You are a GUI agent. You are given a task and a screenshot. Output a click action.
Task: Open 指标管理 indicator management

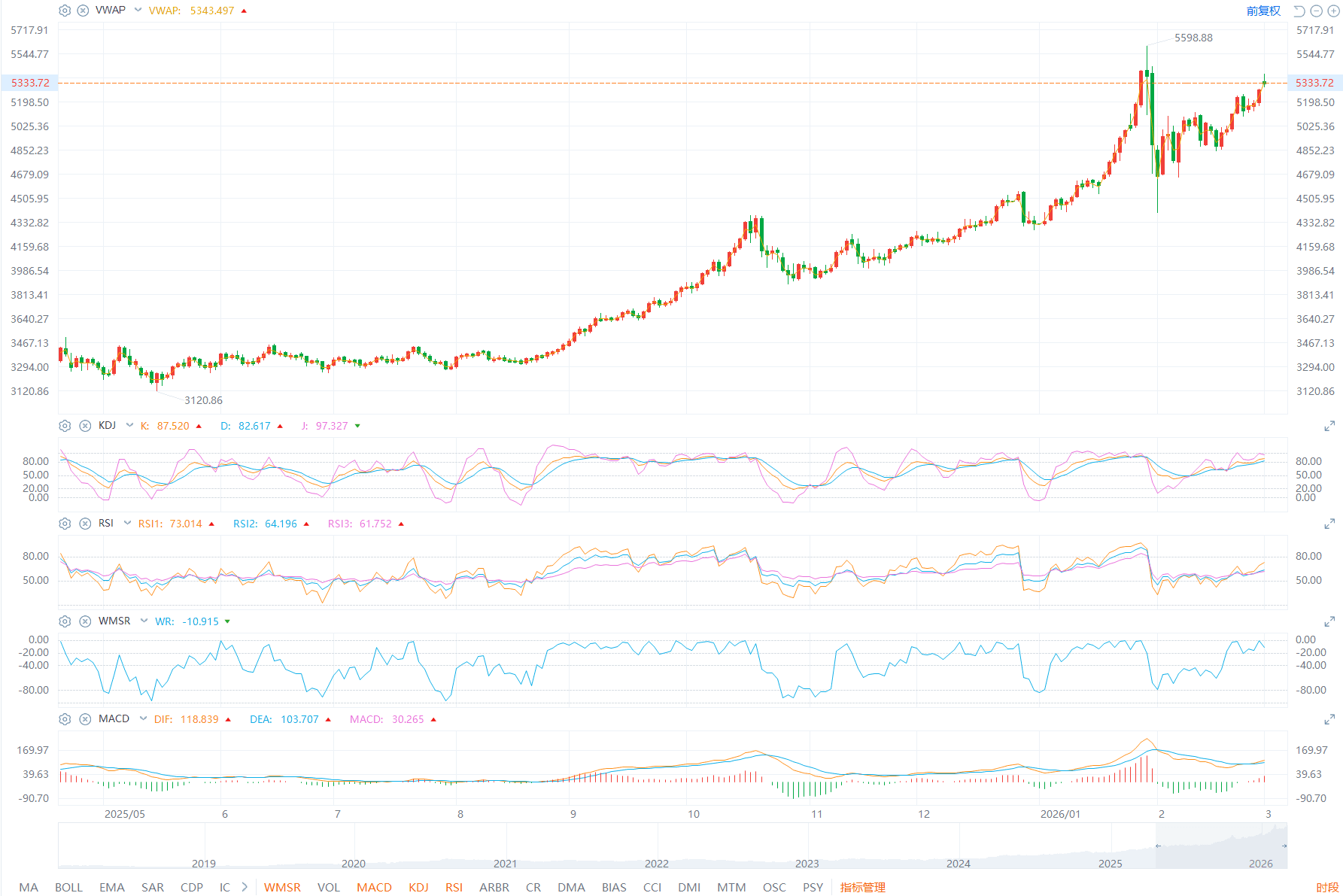pyautogui.click(x=861, y=887)
